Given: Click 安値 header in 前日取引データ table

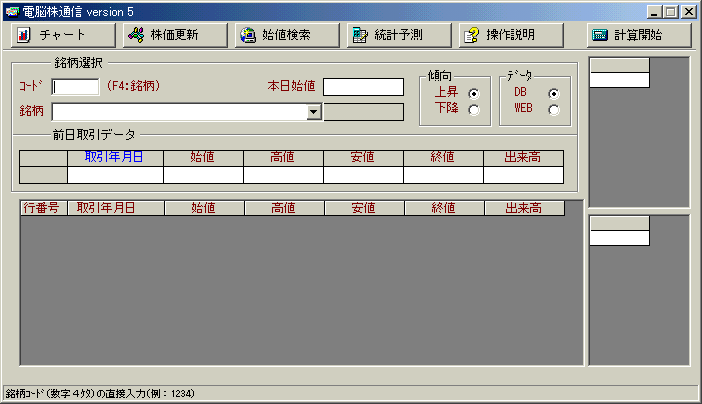Looking at the screenshot, I should pyautogui.click(x=363, y=158).
